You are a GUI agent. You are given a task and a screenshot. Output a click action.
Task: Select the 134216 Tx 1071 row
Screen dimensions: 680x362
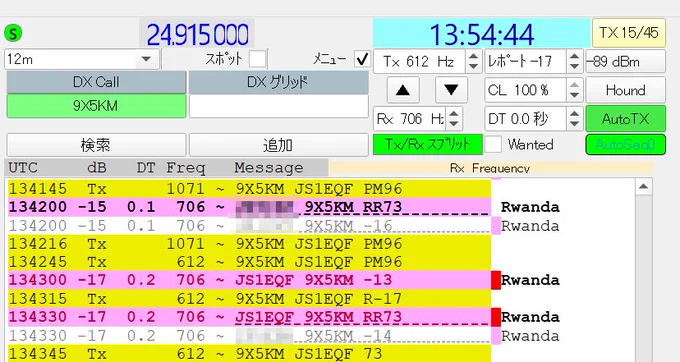tap(249, 244)
